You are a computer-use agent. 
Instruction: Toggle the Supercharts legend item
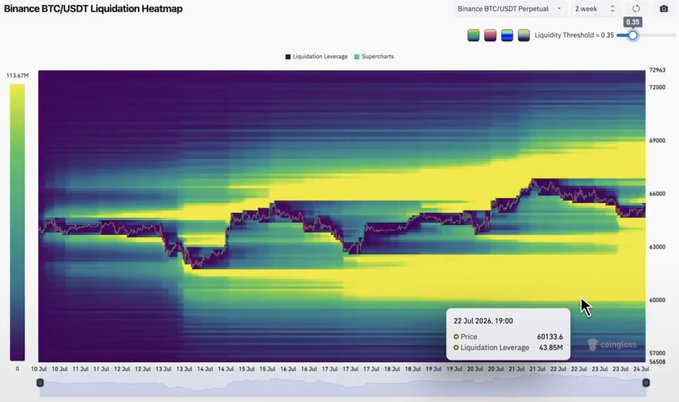374,56
